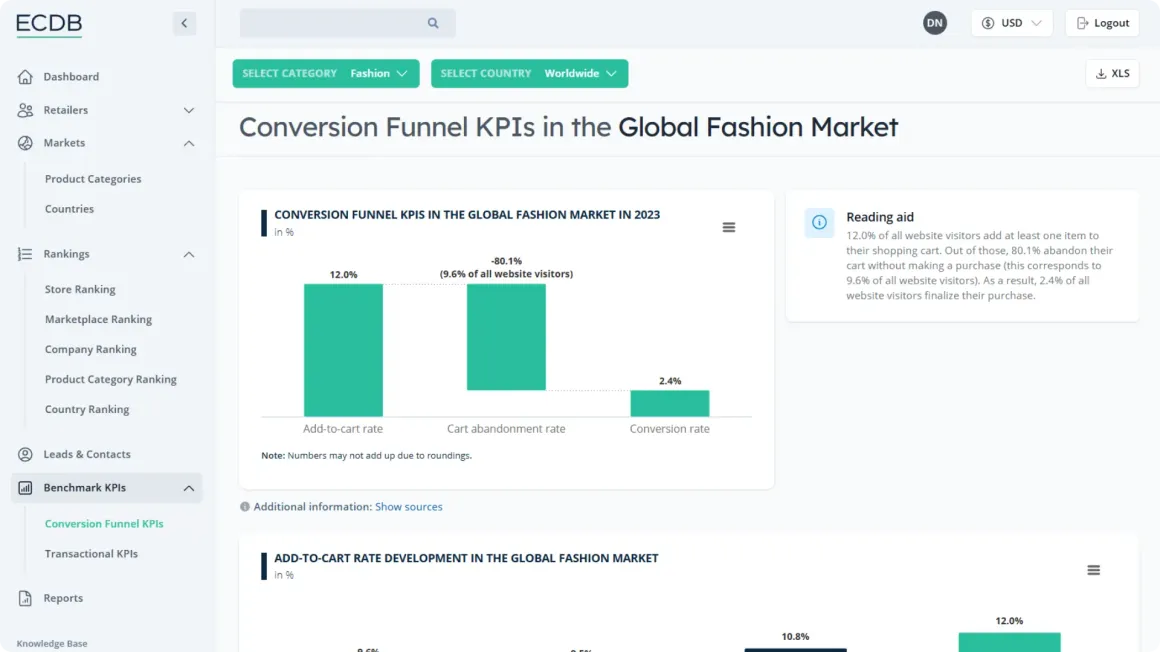Click the 'Conversion rate' axis label
The width and height of the screenshot is (1160, 652).
click(x=670, y=428)
